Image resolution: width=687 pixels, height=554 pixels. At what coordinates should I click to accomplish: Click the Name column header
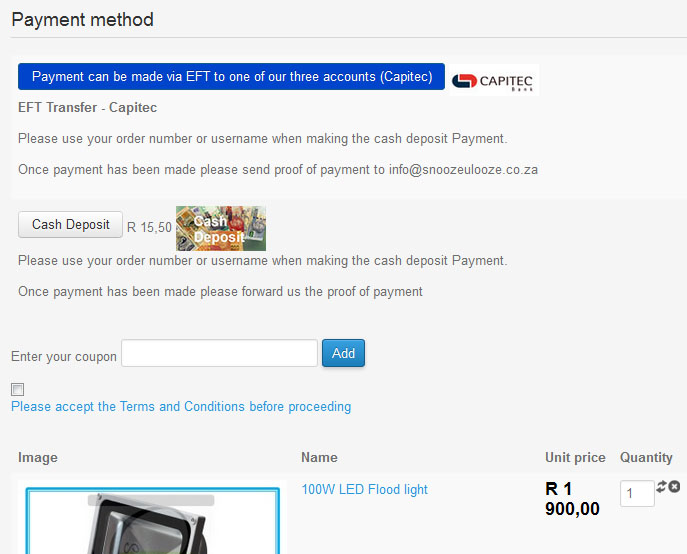pos(319,457)
